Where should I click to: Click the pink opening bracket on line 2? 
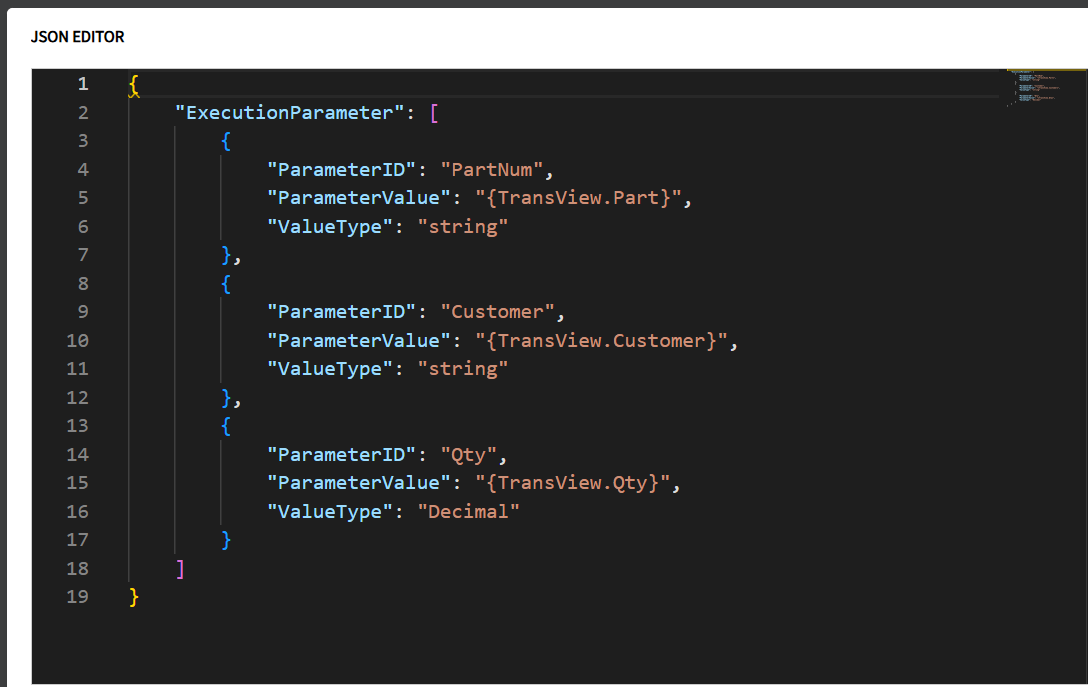(x=434, y=112)
